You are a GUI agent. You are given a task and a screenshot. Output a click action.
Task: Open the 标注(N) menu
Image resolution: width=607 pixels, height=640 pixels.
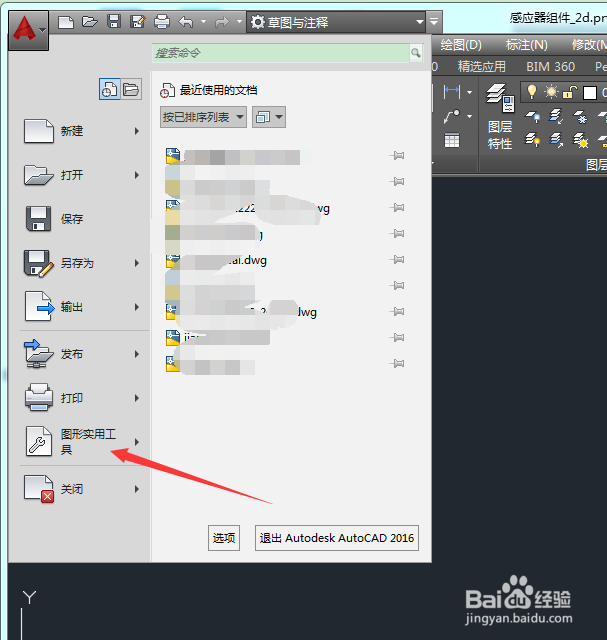527,45
